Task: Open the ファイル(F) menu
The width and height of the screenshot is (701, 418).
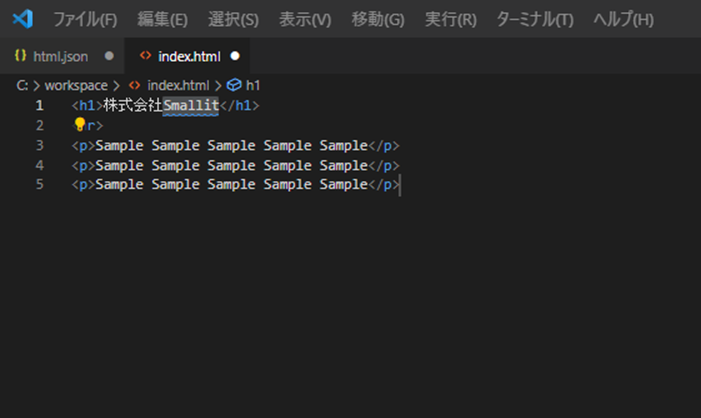Action: tap(85, 20)
